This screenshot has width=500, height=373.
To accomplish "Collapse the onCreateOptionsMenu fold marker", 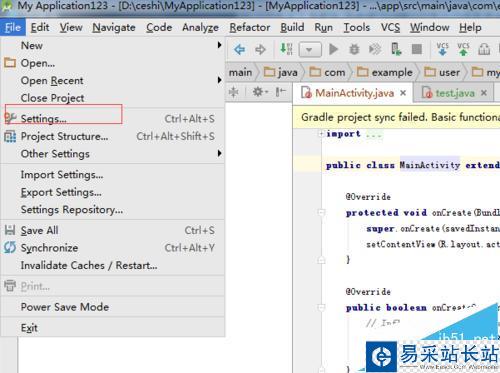I will click(x=321, y=307).
